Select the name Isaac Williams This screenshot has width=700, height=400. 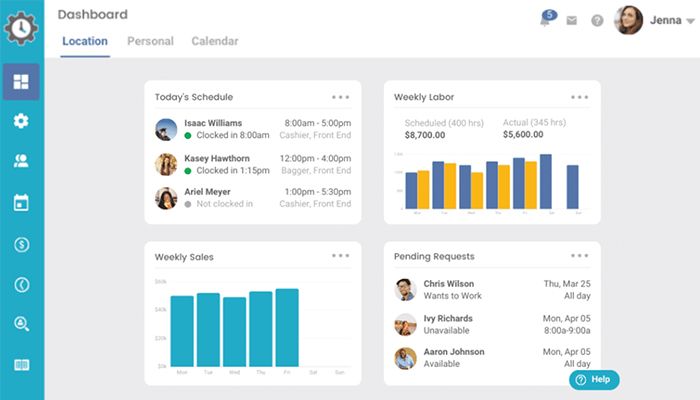click(x=213, y=123)
